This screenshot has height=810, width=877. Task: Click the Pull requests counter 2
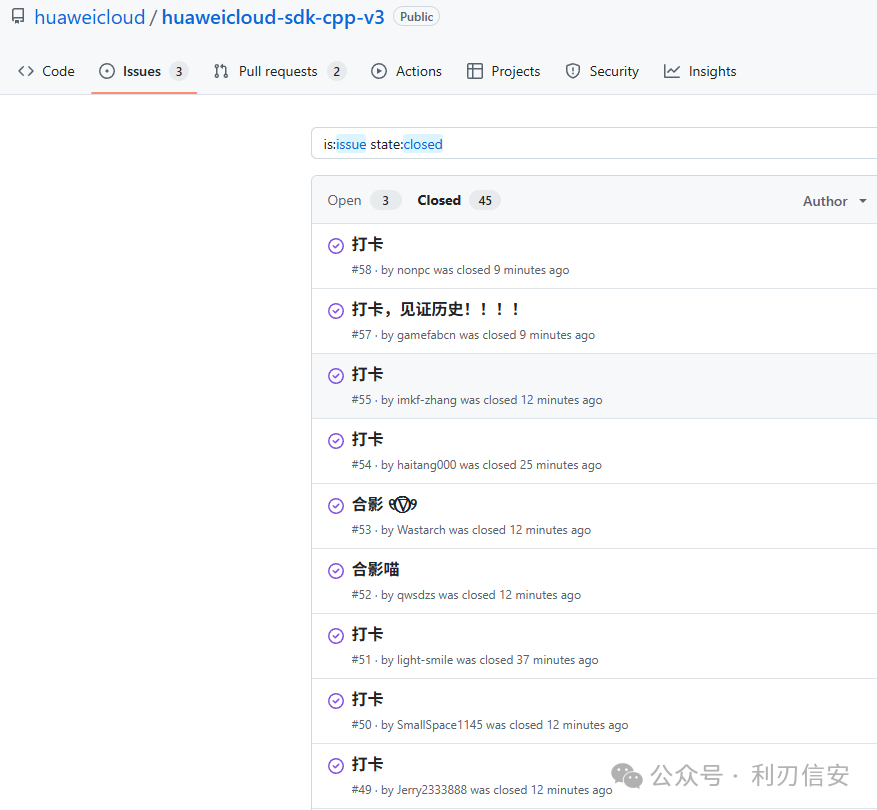[337, 72]
